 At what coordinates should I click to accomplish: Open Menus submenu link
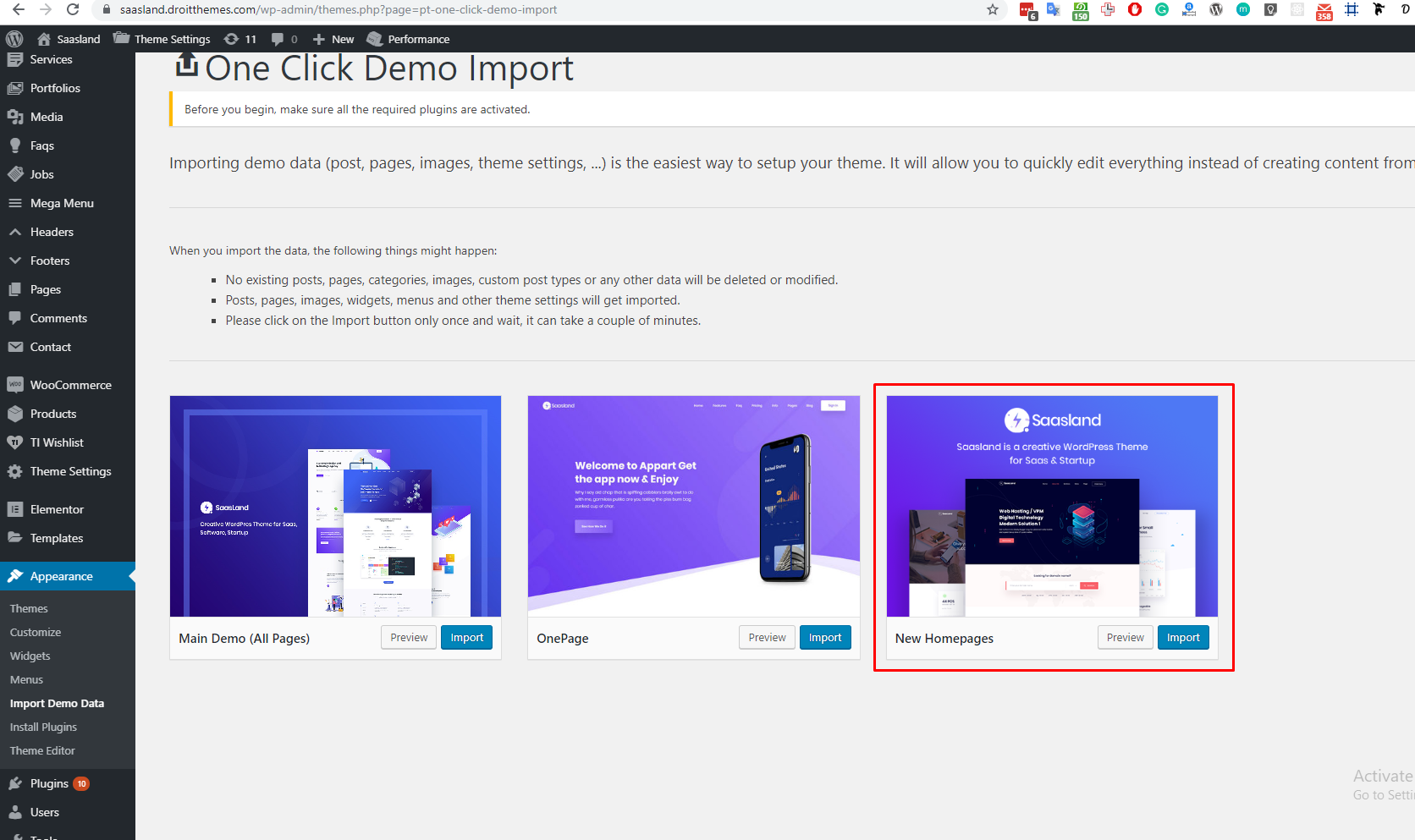tap(26, 679)
